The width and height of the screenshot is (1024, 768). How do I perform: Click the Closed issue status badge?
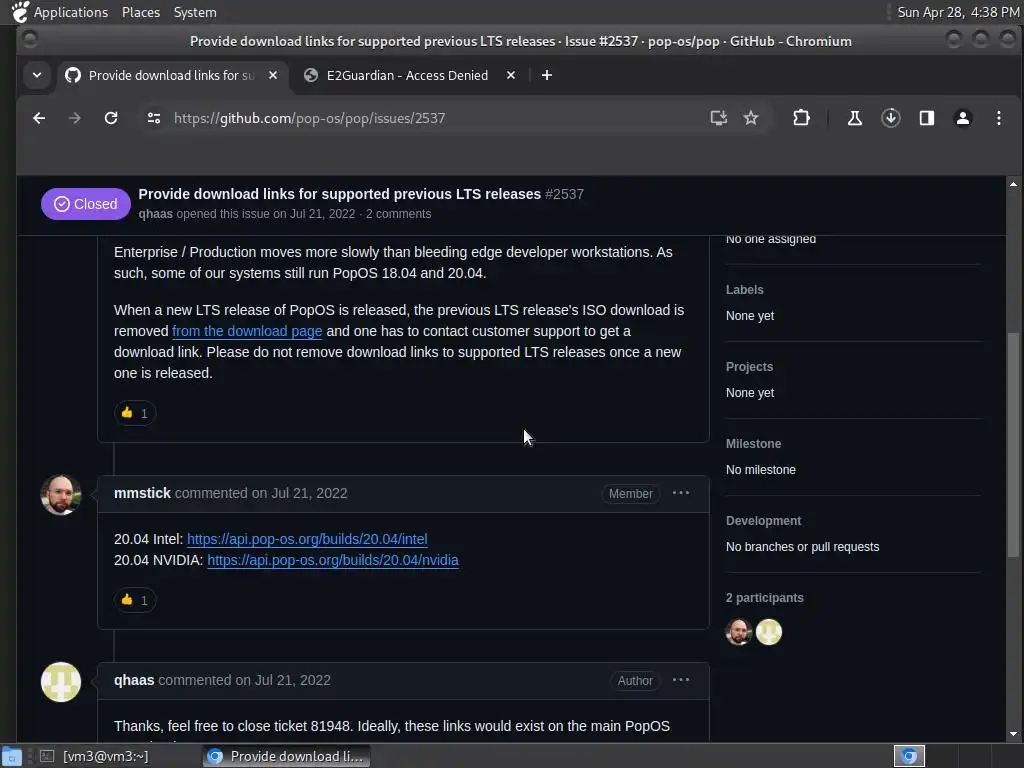coord(86,204)
